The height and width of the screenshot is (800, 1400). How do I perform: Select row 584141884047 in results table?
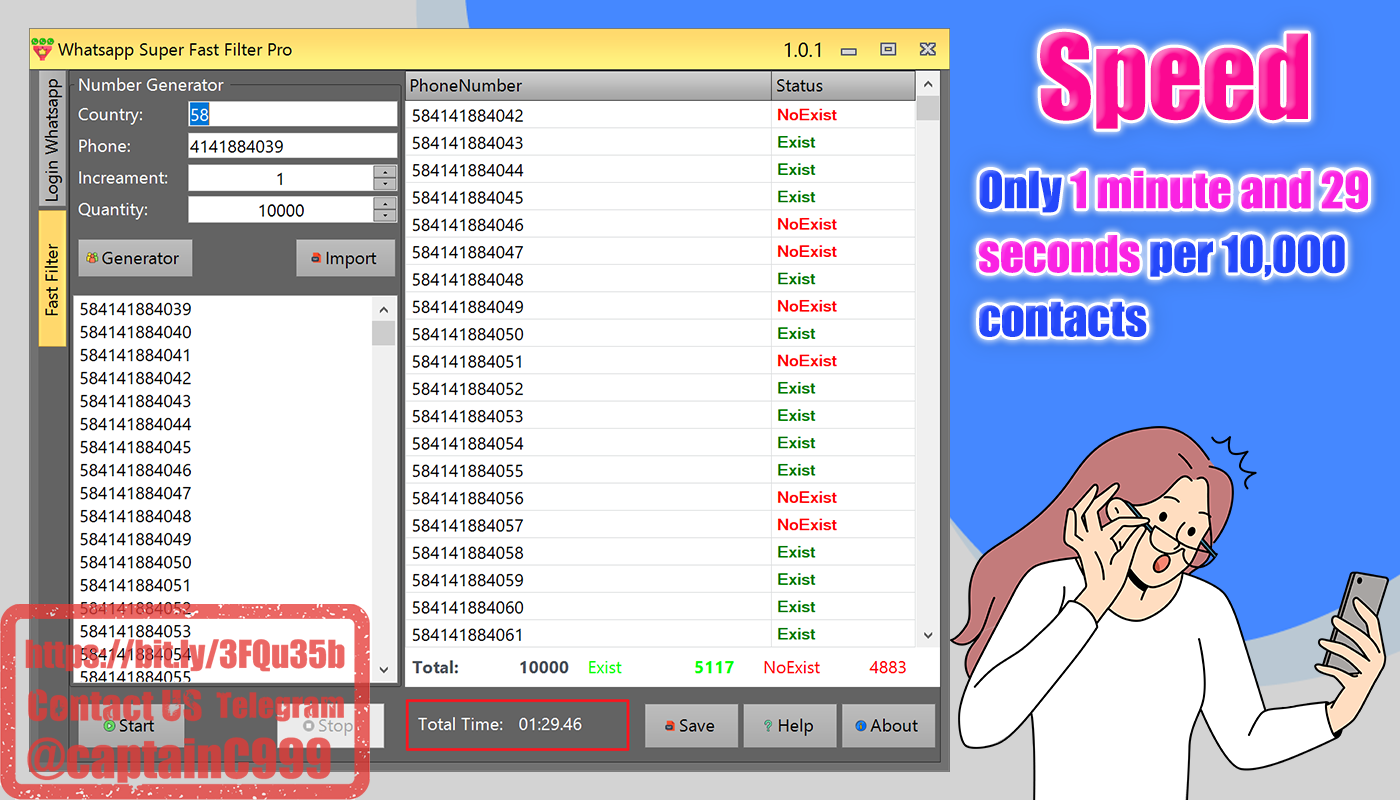[x=660, y=252]
